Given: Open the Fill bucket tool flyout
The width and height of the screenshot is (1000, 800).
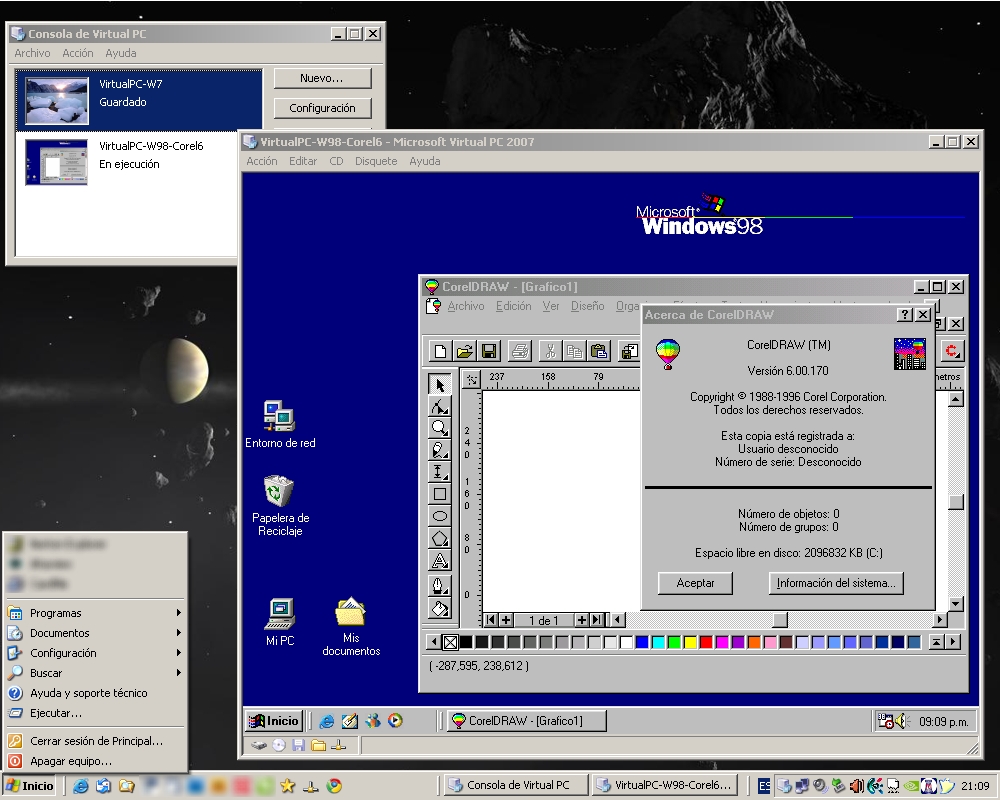Looking at the screenshot, I should (439, 608).
